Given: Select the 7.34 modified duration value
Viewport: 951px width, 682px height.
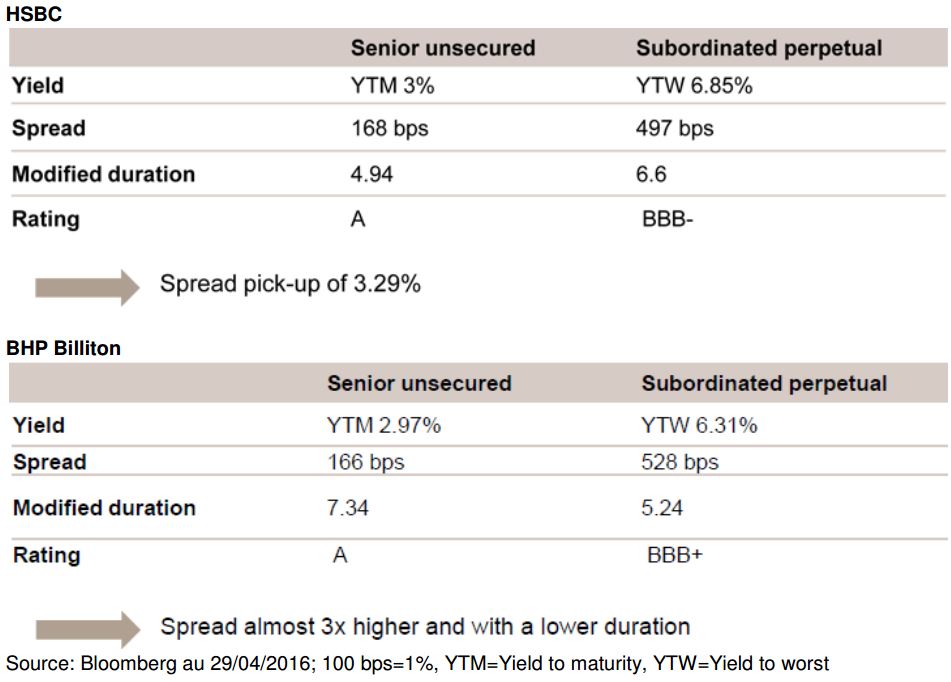Looking at the screenshot, I should click(348, 508).
